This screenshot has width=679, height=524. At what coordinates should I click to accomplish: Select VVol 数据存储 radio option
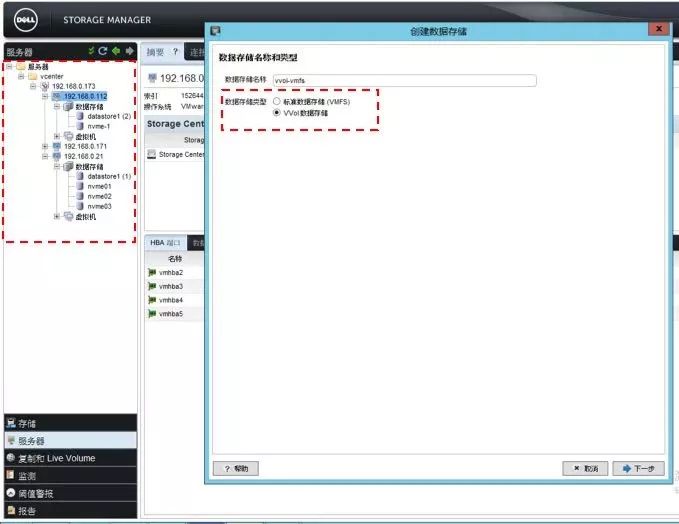(277, 113)
